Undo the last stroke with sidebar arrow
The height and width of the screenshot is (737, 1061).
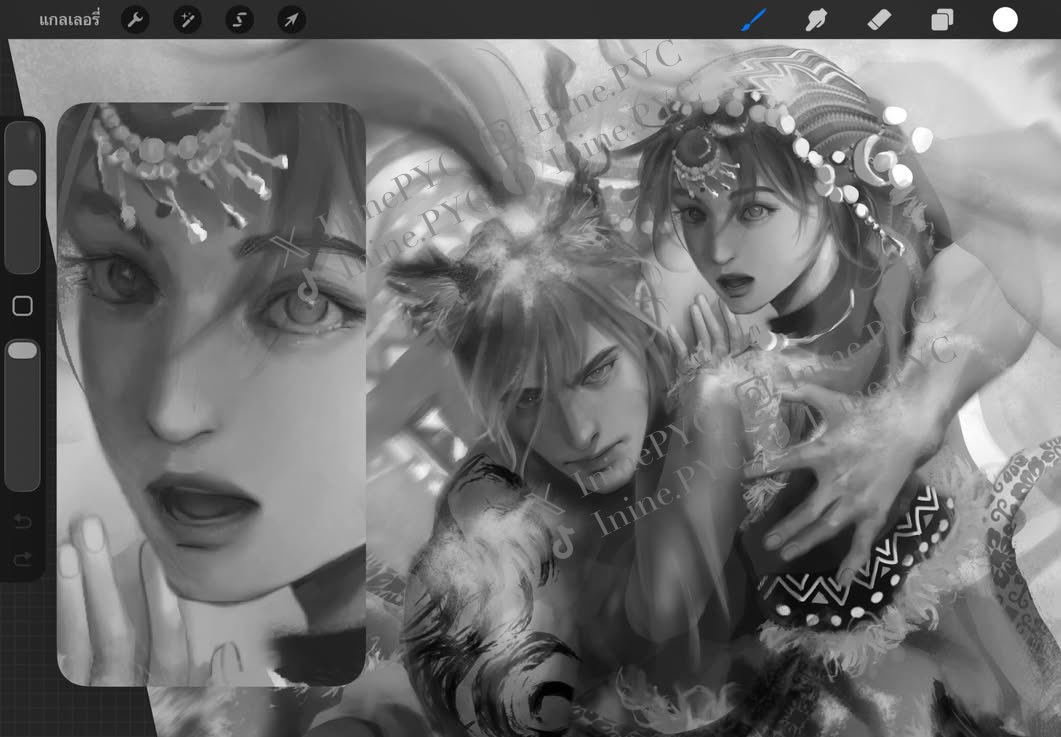(x=22, y=520)
